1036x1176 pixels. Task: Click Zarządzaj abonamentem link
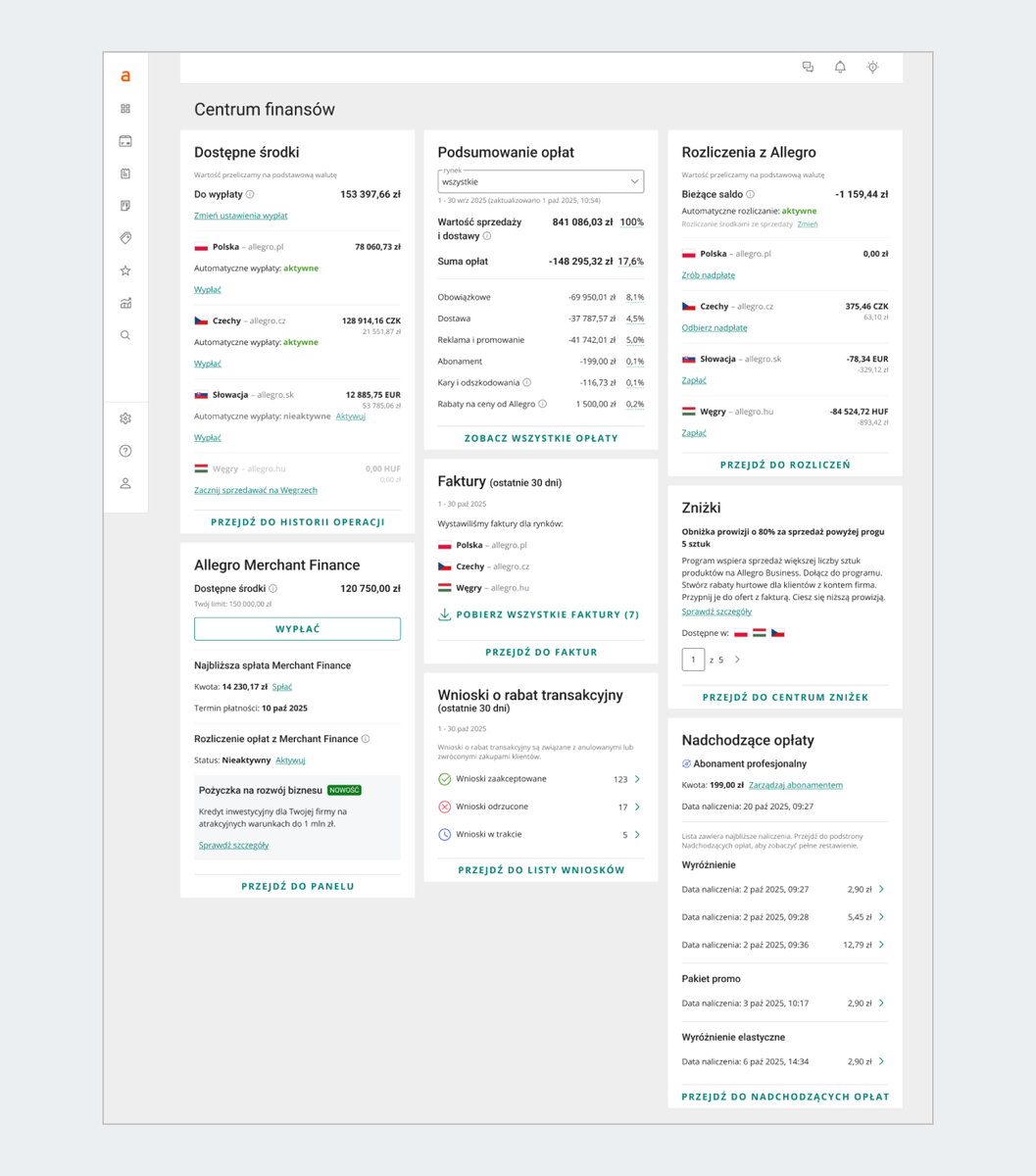[x=796, y=785]
